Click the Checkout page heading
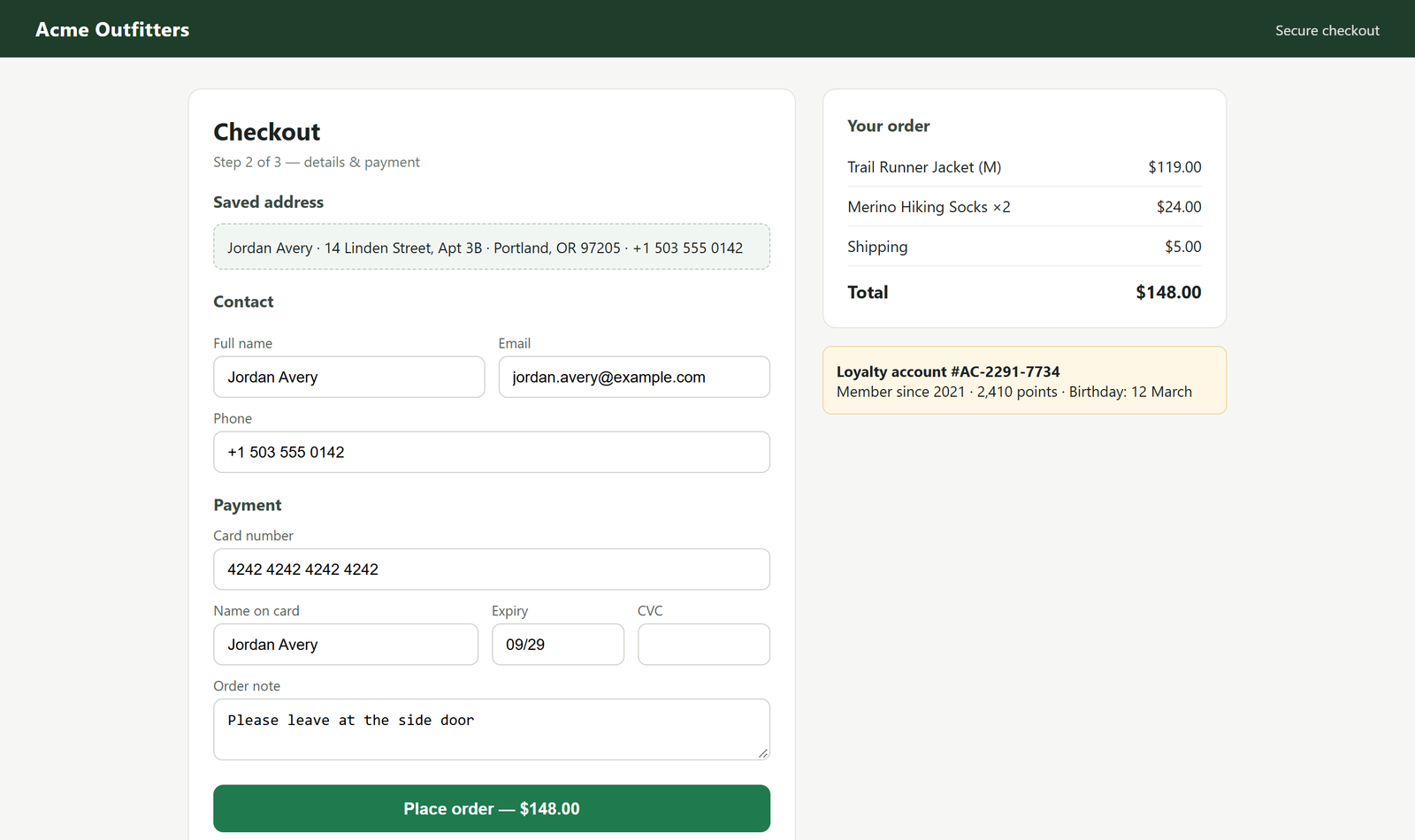Viewport: 1415px width, 840px height. (x=266, y=132)
